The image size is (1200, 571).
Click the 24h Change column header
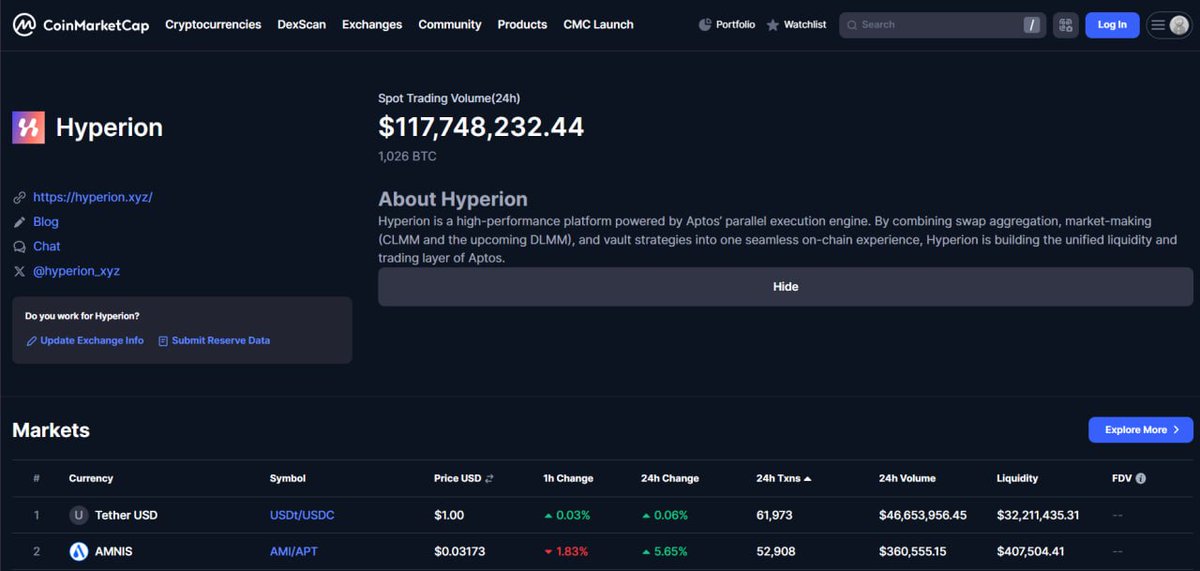(x=670, y=479)
